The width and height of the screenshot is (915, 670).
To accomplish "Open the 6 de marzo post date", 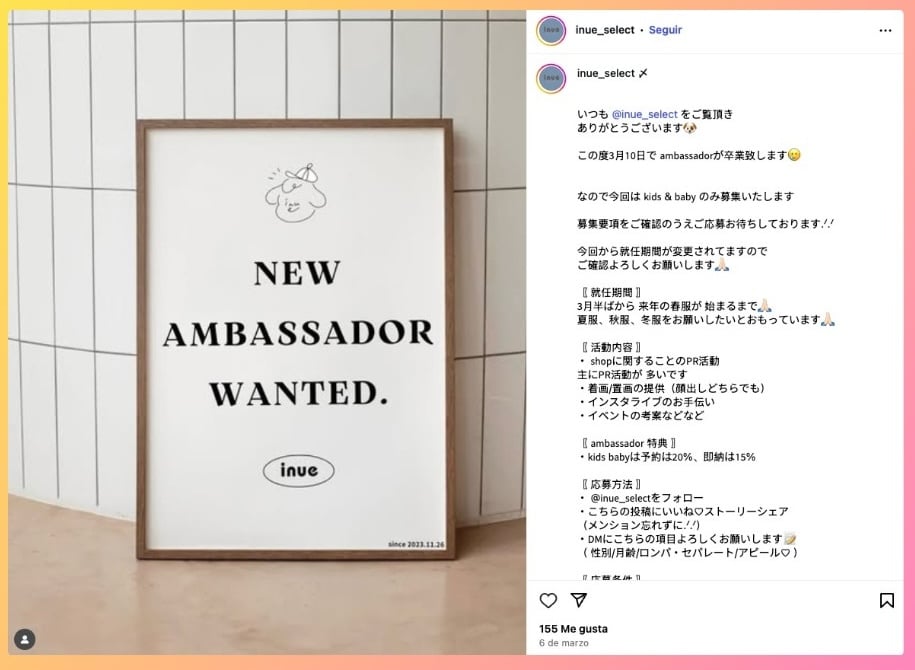I will [x=564, y=643].
